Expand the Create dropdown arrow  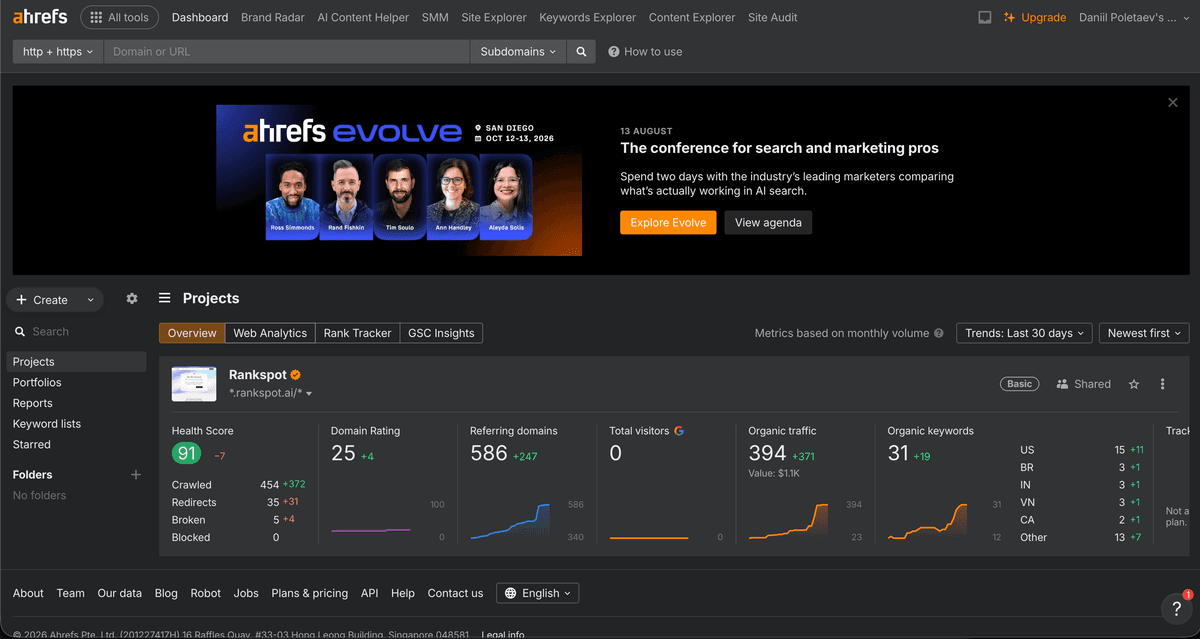click(91, 299)
